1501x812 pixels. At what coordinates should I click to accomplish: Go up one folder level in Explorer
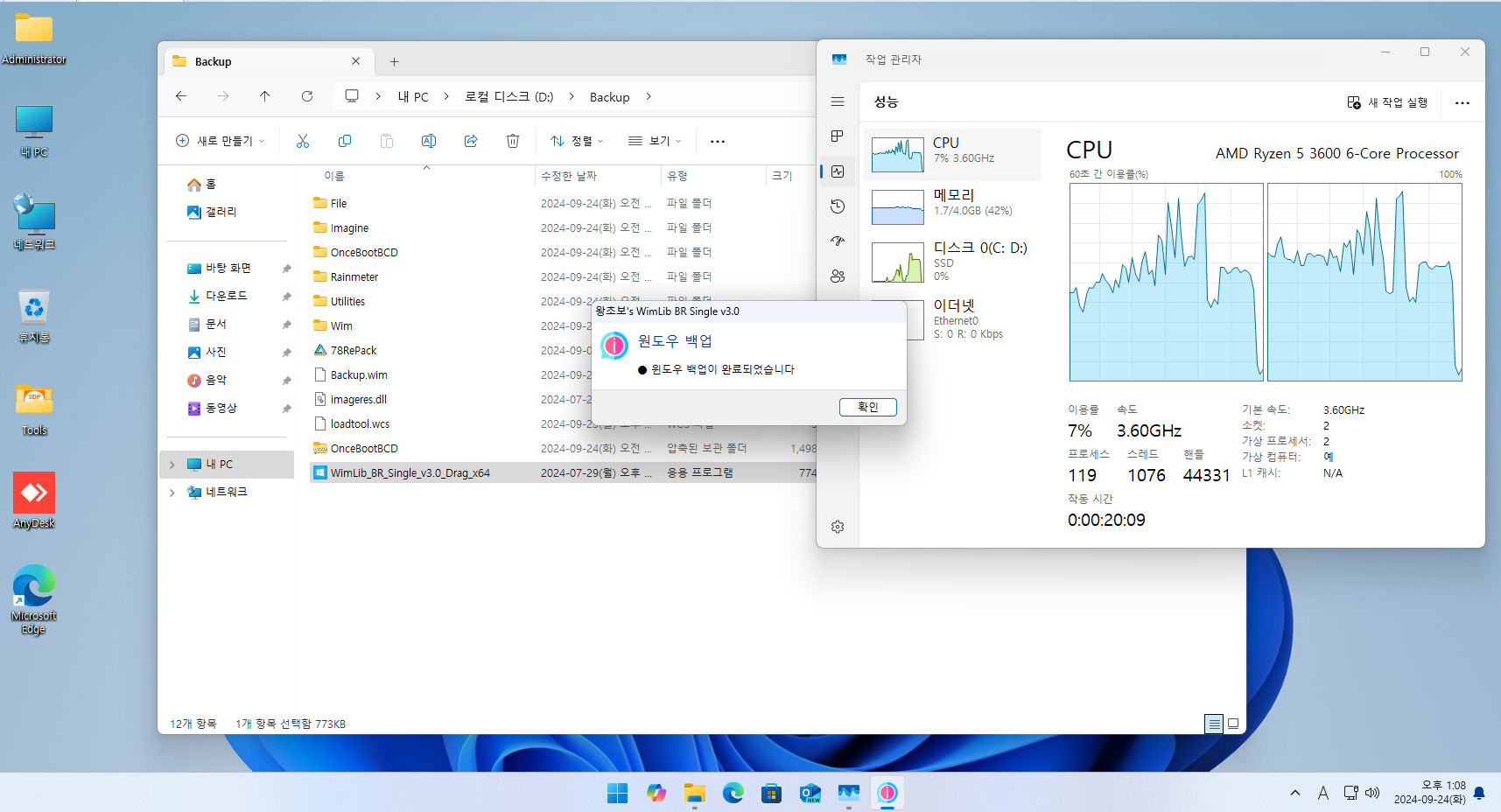(x=265, y=96)
